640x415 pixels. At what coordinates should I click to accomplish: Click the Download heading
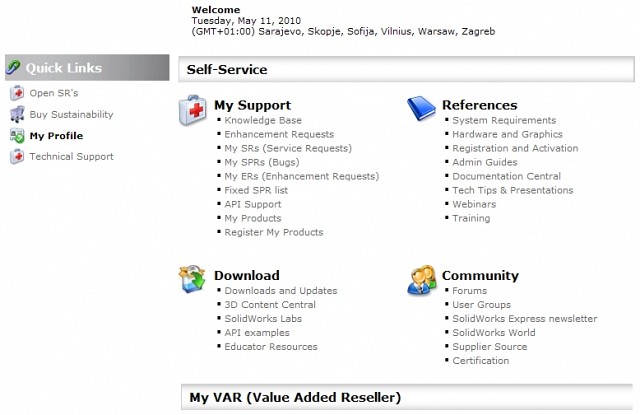click(247, 275)
